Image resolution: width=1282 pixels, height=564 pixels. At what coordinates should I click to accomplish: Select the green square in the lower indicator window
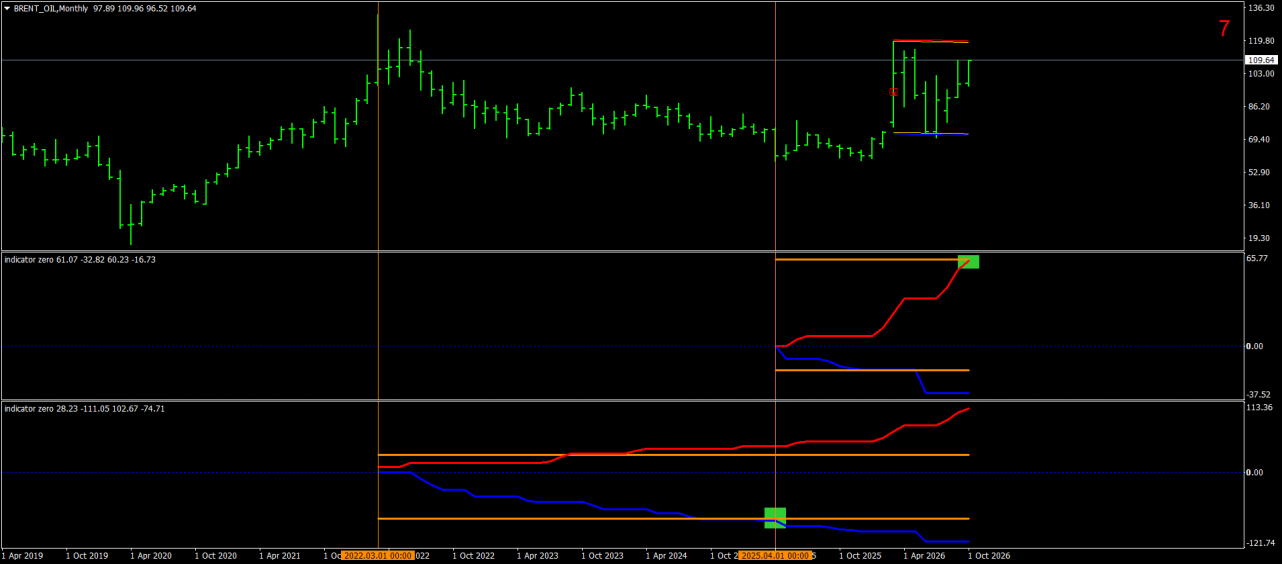tap(775, 517)
